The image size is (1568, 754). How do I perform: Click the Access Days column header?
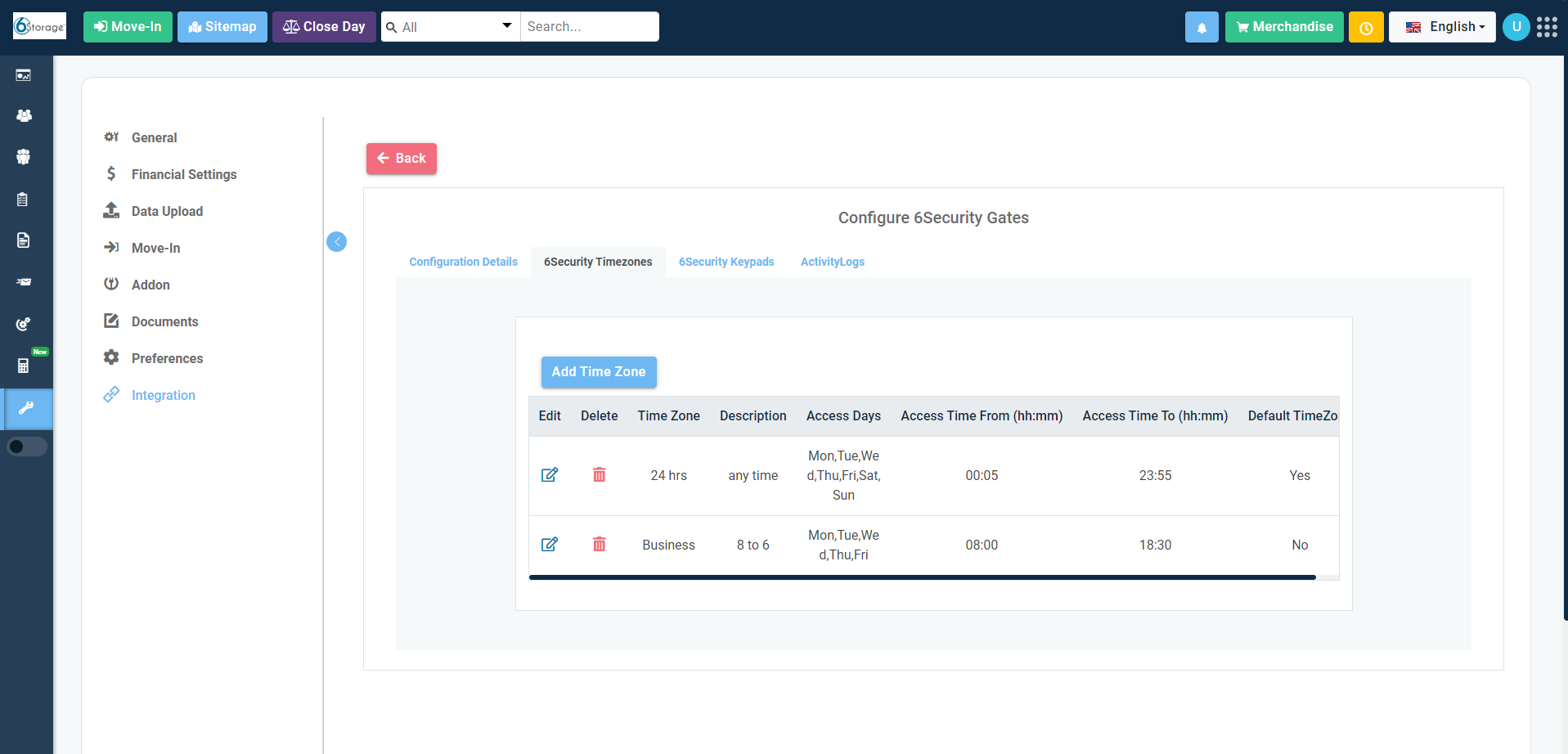pyautogui.click(x=843, y=416)
